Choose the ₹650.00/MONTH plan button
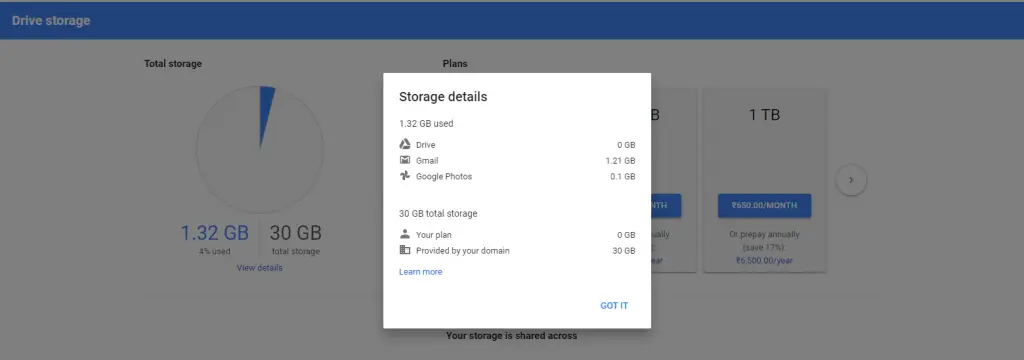The width and height of the screenshot is (1024, 360). click(x=764, y=205)
